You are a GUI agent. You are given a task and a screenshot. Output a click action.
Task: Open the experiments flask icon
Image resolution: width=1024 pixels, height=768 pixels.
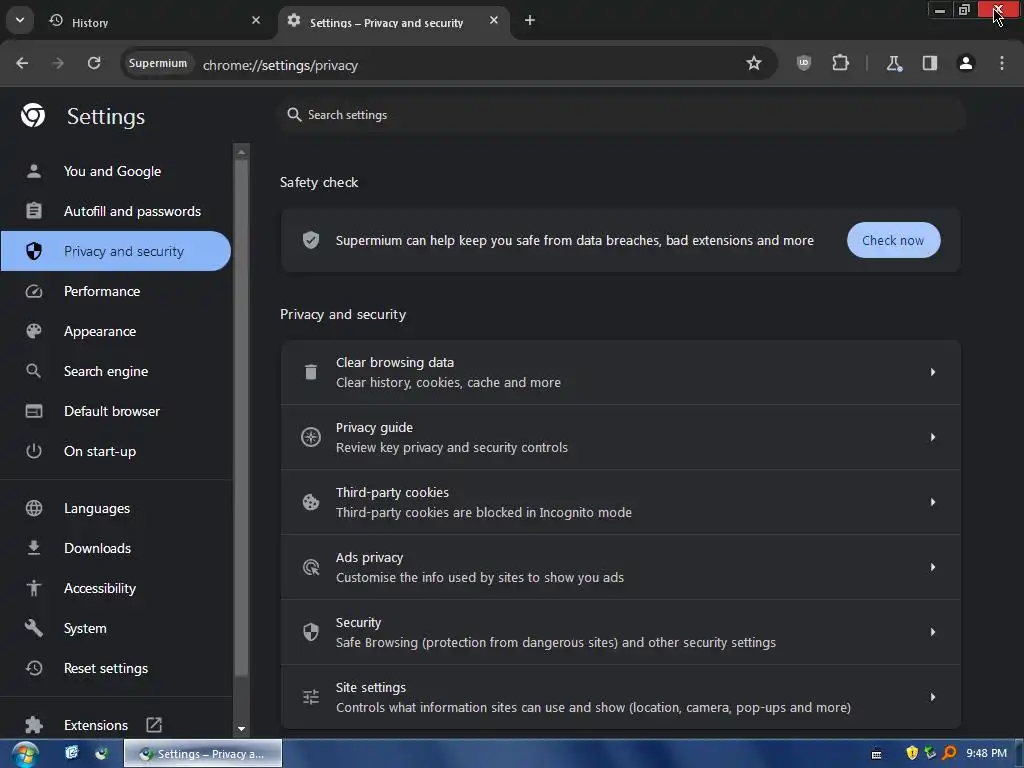click(x=893, y=63)
